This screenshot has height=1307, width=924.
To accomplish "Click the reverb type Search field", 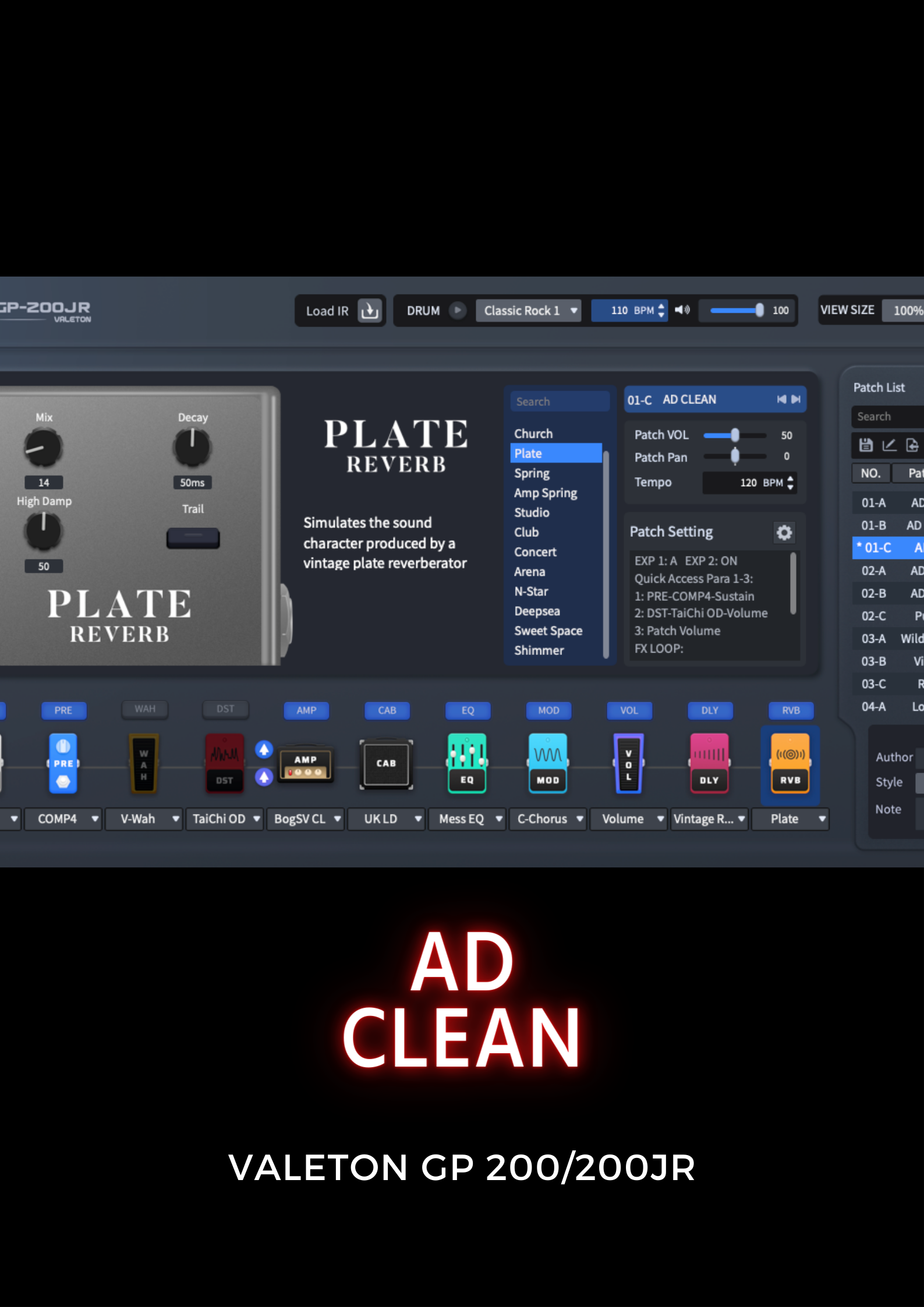I will [560, 401].
